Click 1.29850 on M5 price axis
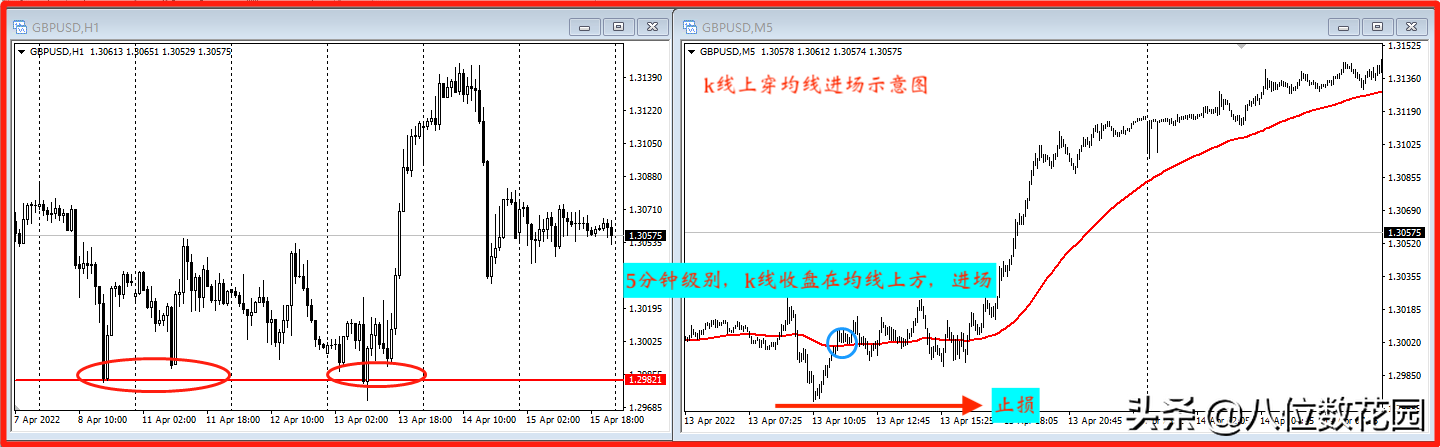 click(1404, 376)
